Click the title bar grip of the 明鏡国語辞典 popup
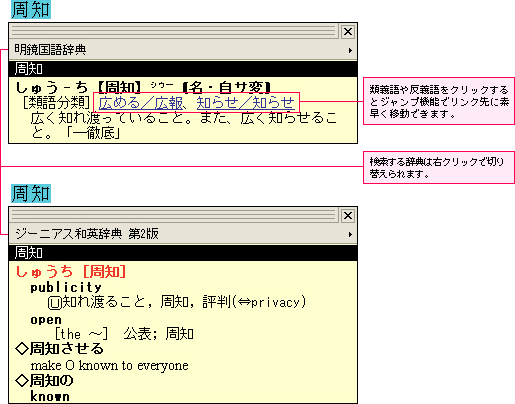The image size is (515, 404). tap(174, 31)
